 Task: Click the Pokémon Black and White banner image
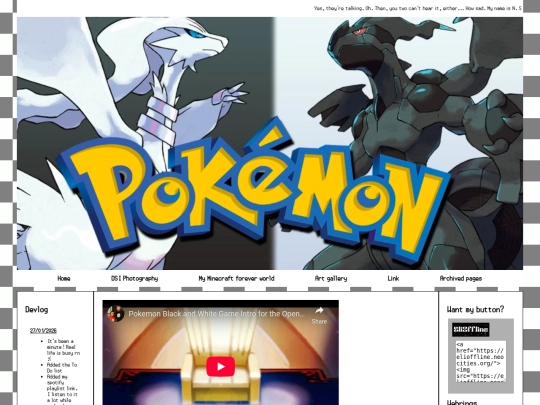270,143
